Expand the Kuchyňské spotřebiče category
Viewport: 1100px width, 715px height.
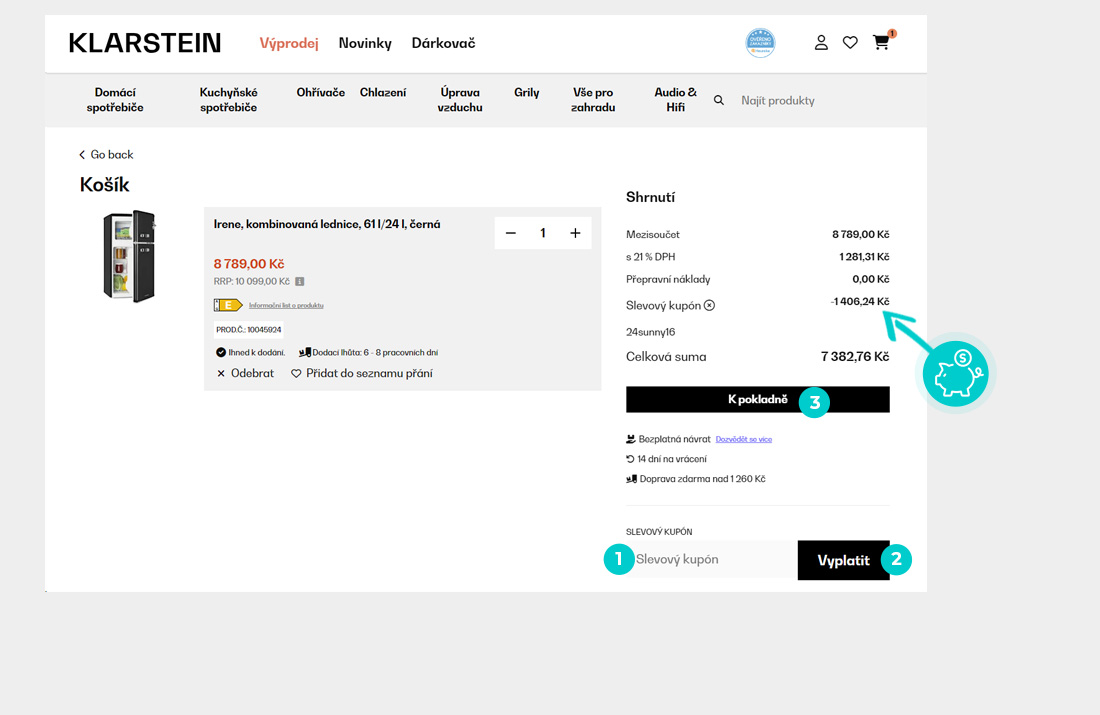click(228, 100)
